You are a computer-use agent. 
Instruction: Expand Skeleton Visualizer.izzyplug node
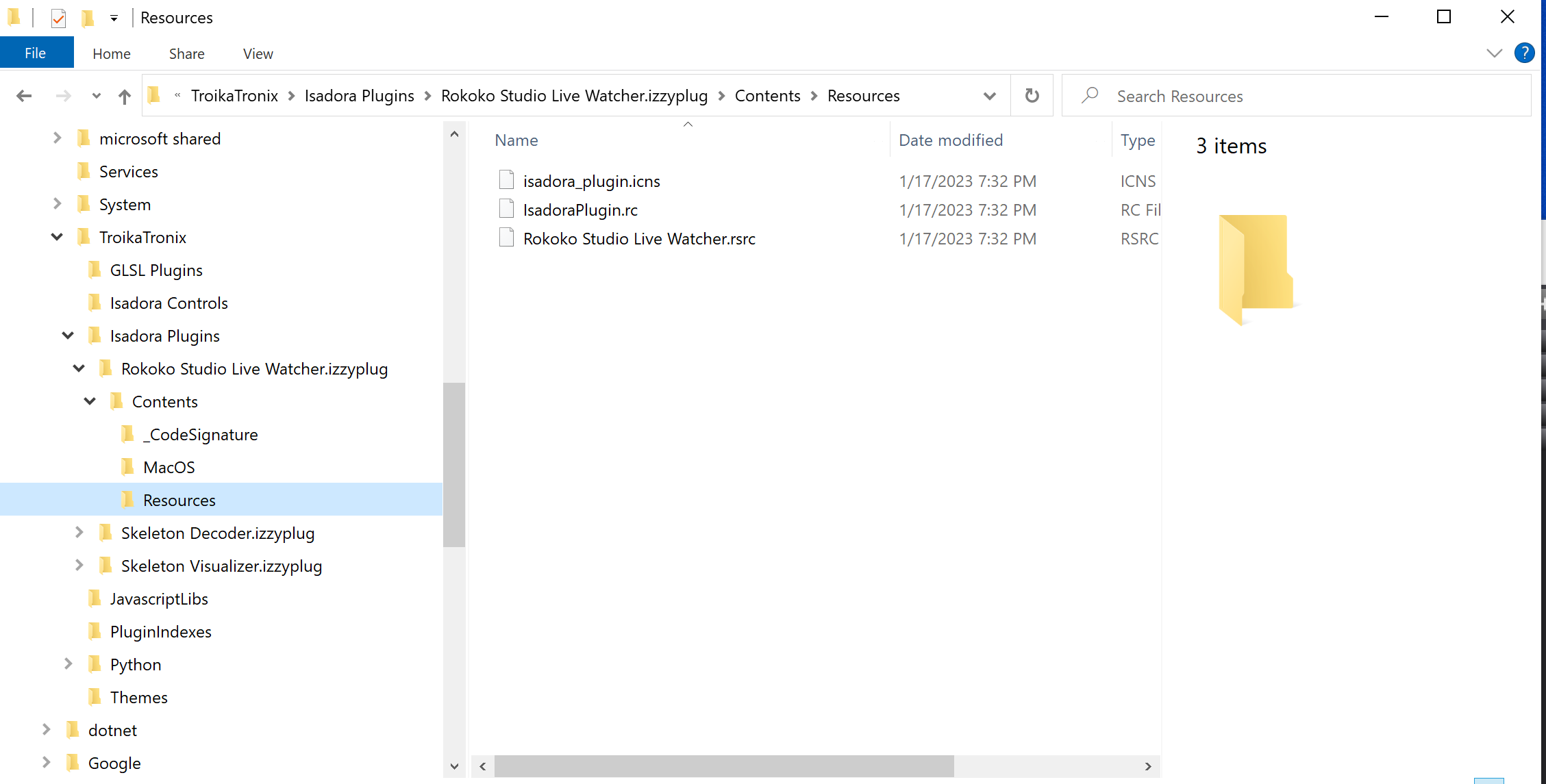[79, 566]
